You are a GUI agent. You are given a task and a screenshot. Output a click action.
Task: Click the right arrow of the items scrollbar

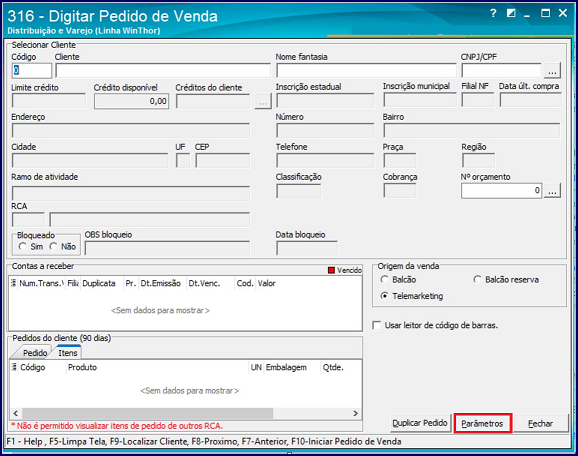click(x=355, y=413)
